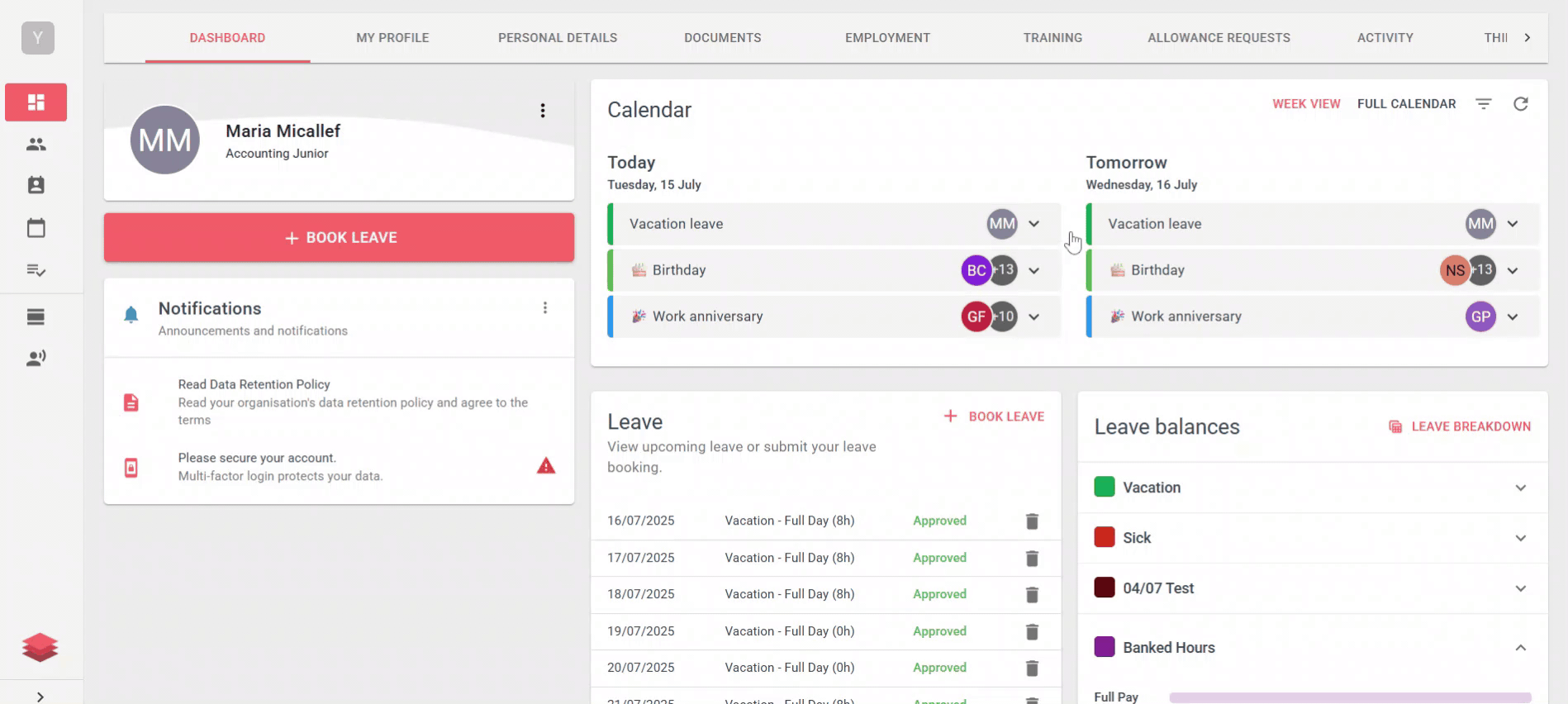Open the Activity tab
The width and height of the screenshot is (1568, 704).
pos(1385,38)
